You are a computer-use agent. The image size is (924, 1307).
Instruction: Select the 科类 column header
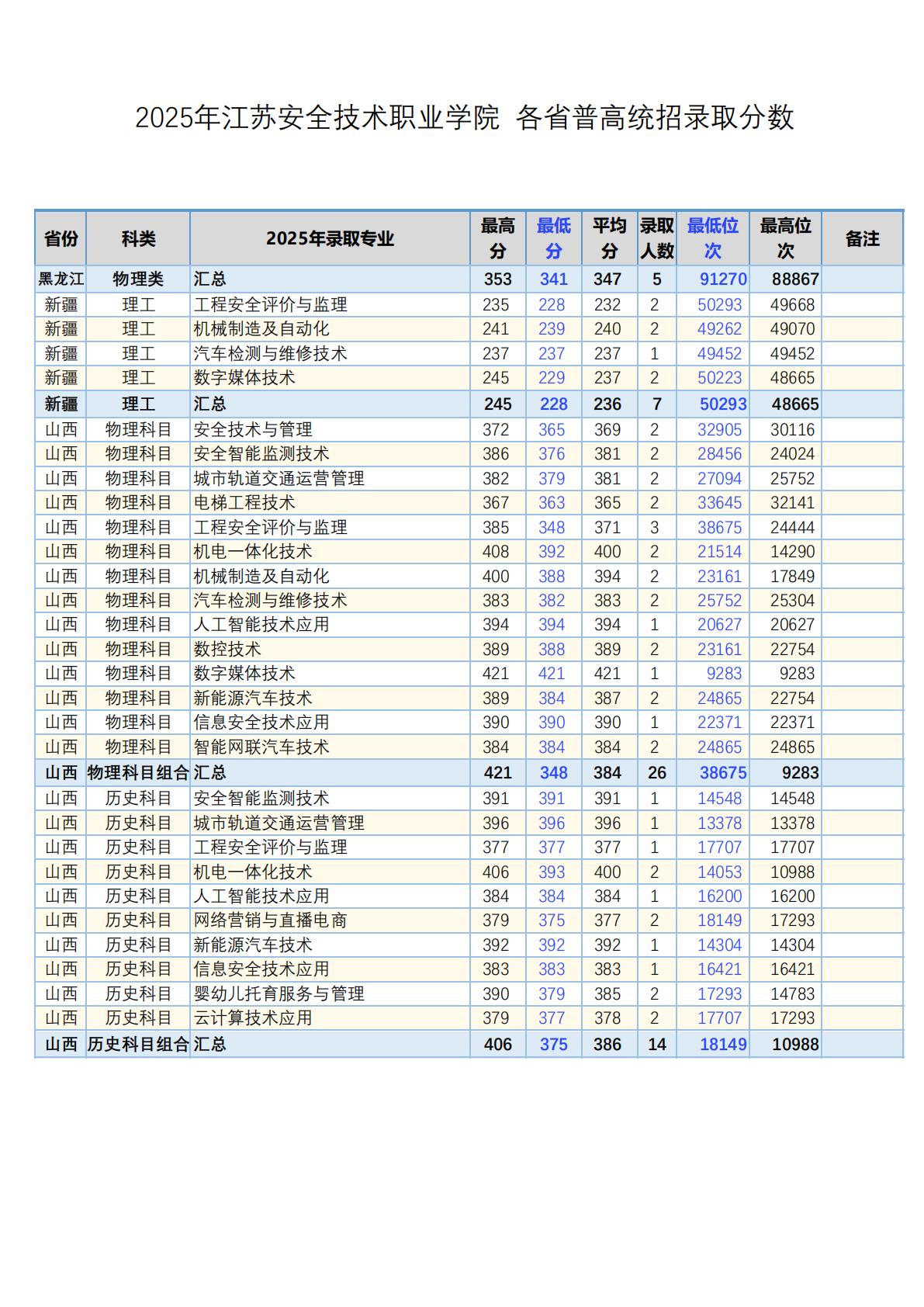(x=138, y=238)
